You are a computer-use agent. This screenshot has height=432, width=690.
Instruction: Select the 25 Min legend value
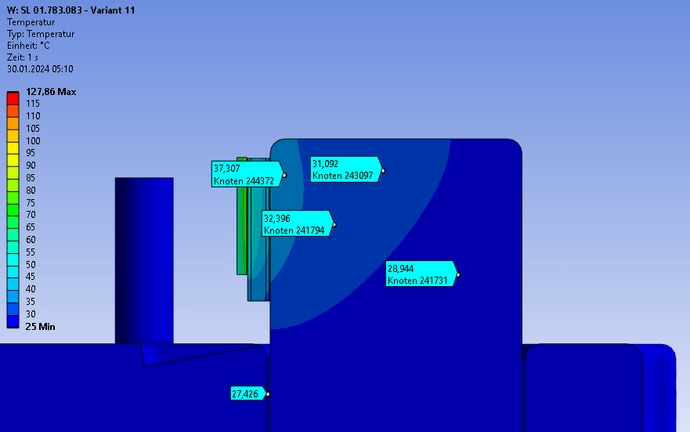pos(40,327)
